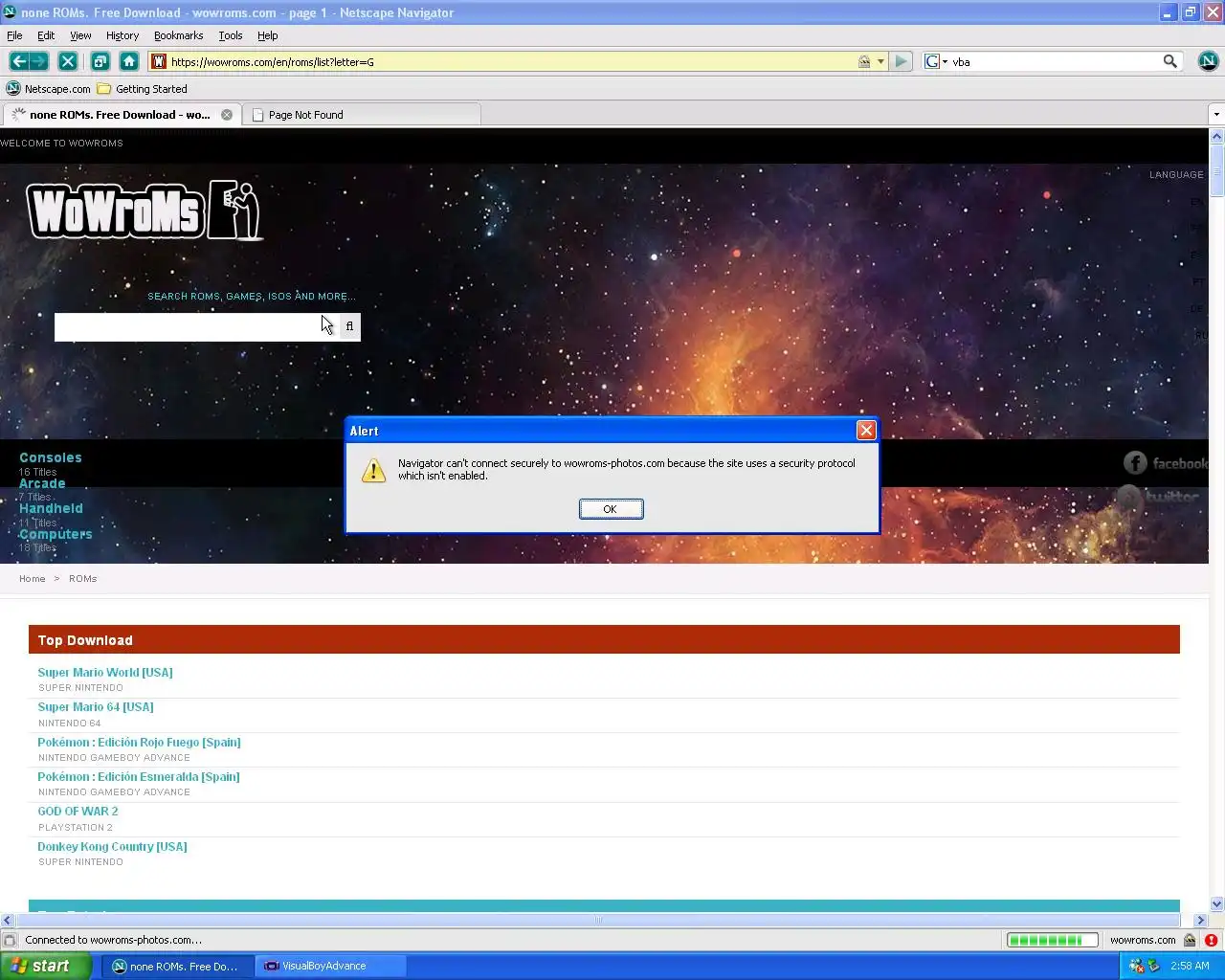Viewport: 1225px width, 980px height.
Task: Open Pokémon Edición Esmeralda [Spain]
Action: point(139,776)
